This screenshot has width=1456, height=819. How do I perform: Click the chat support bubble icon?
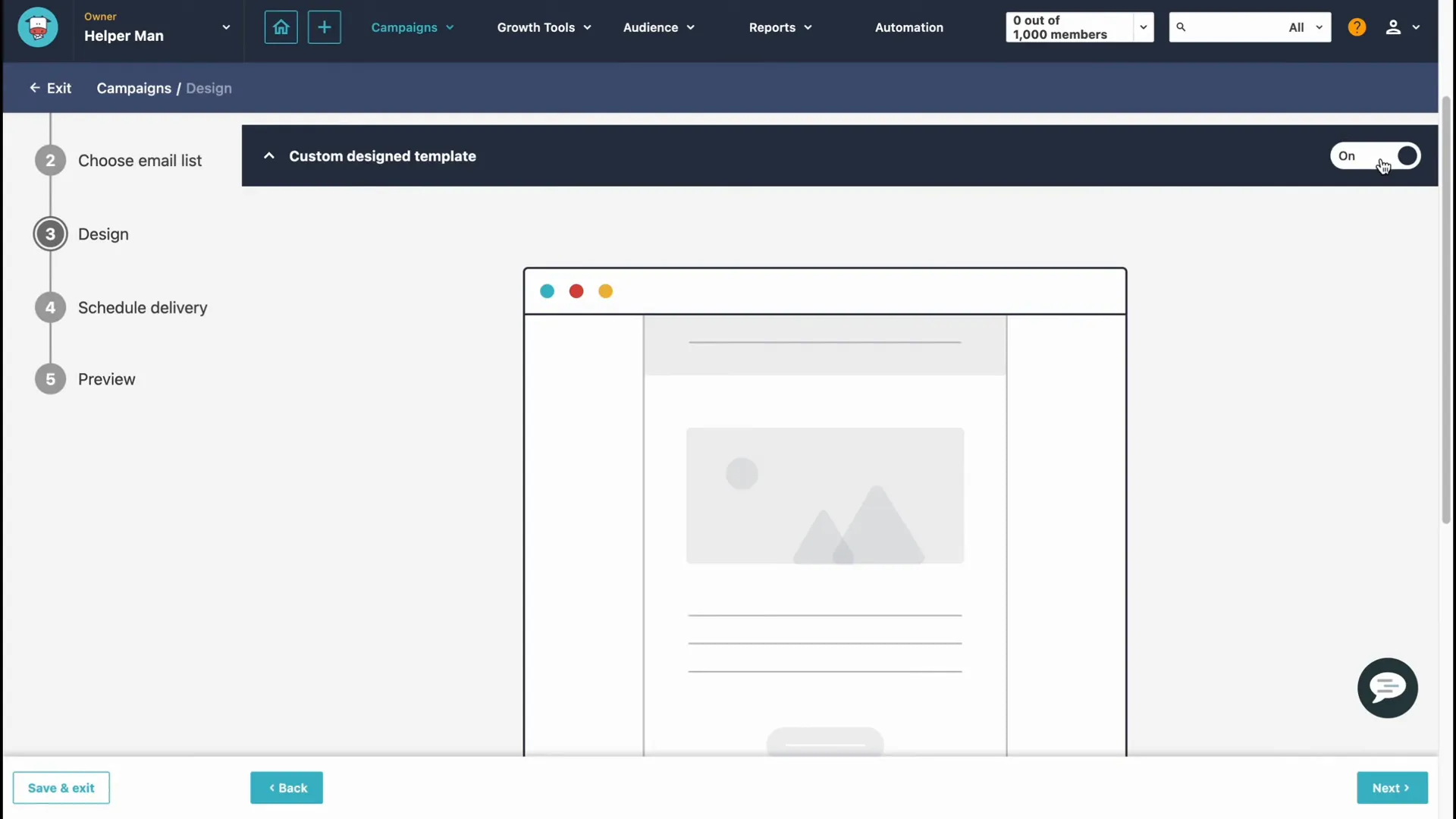tap(1388, 688)
